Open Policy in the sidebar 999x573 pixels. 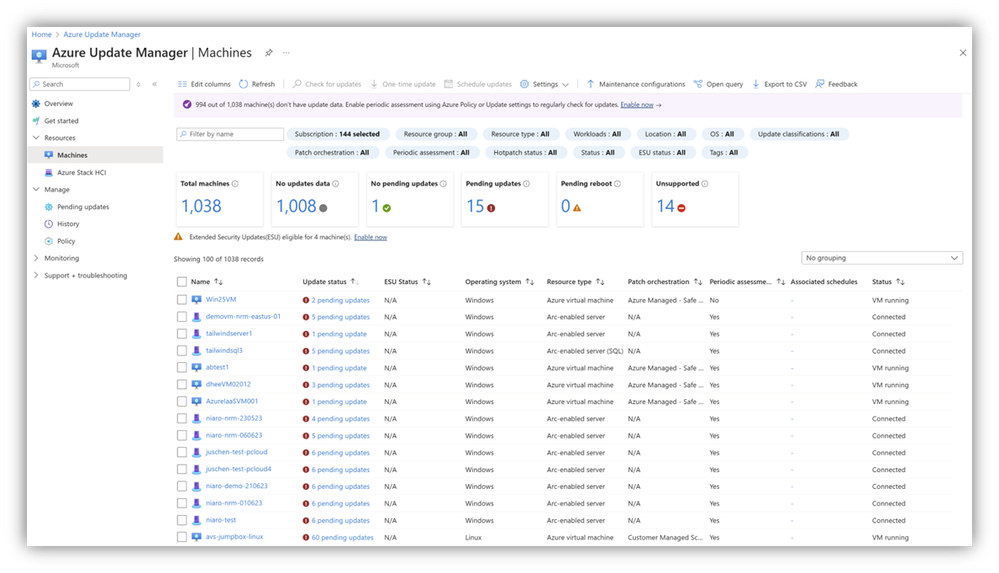[66, 241]
